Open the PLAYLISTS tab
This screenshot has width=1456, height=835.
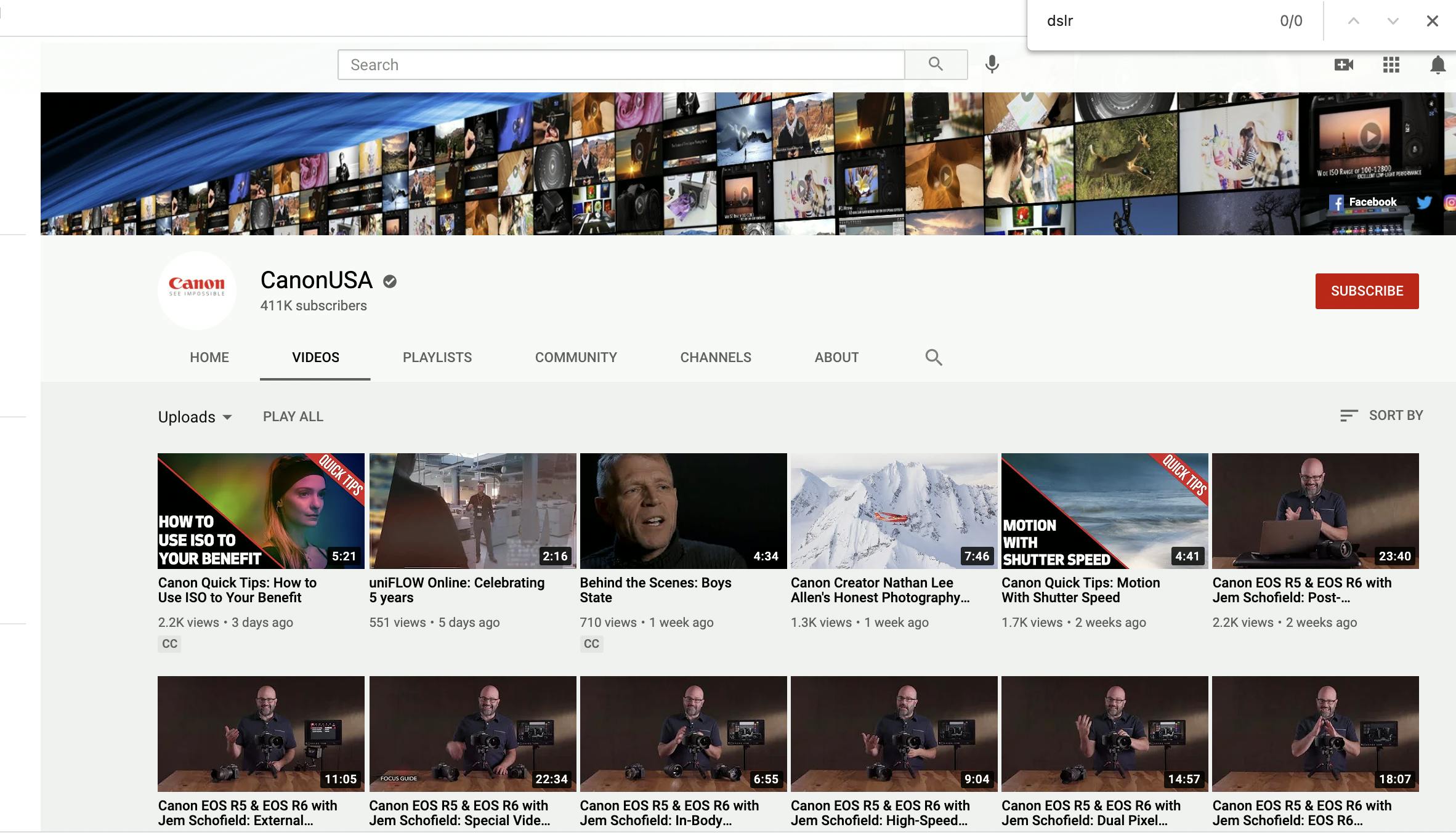(x=437, y=357)
